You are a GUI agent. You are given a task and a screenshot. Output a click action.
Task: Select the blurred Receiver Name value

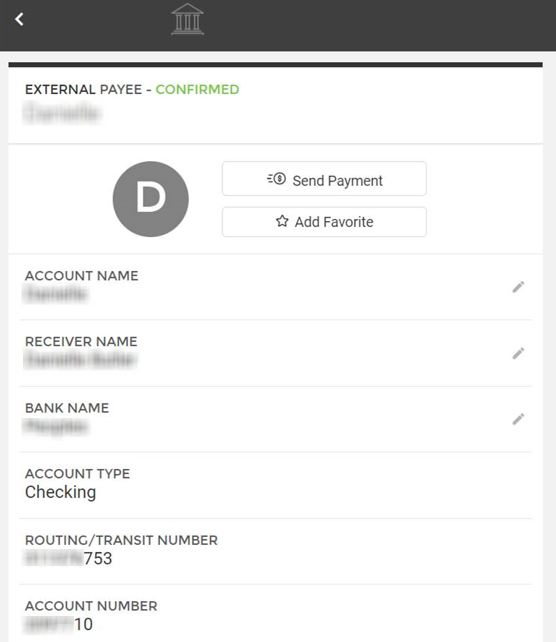[80, 359]
